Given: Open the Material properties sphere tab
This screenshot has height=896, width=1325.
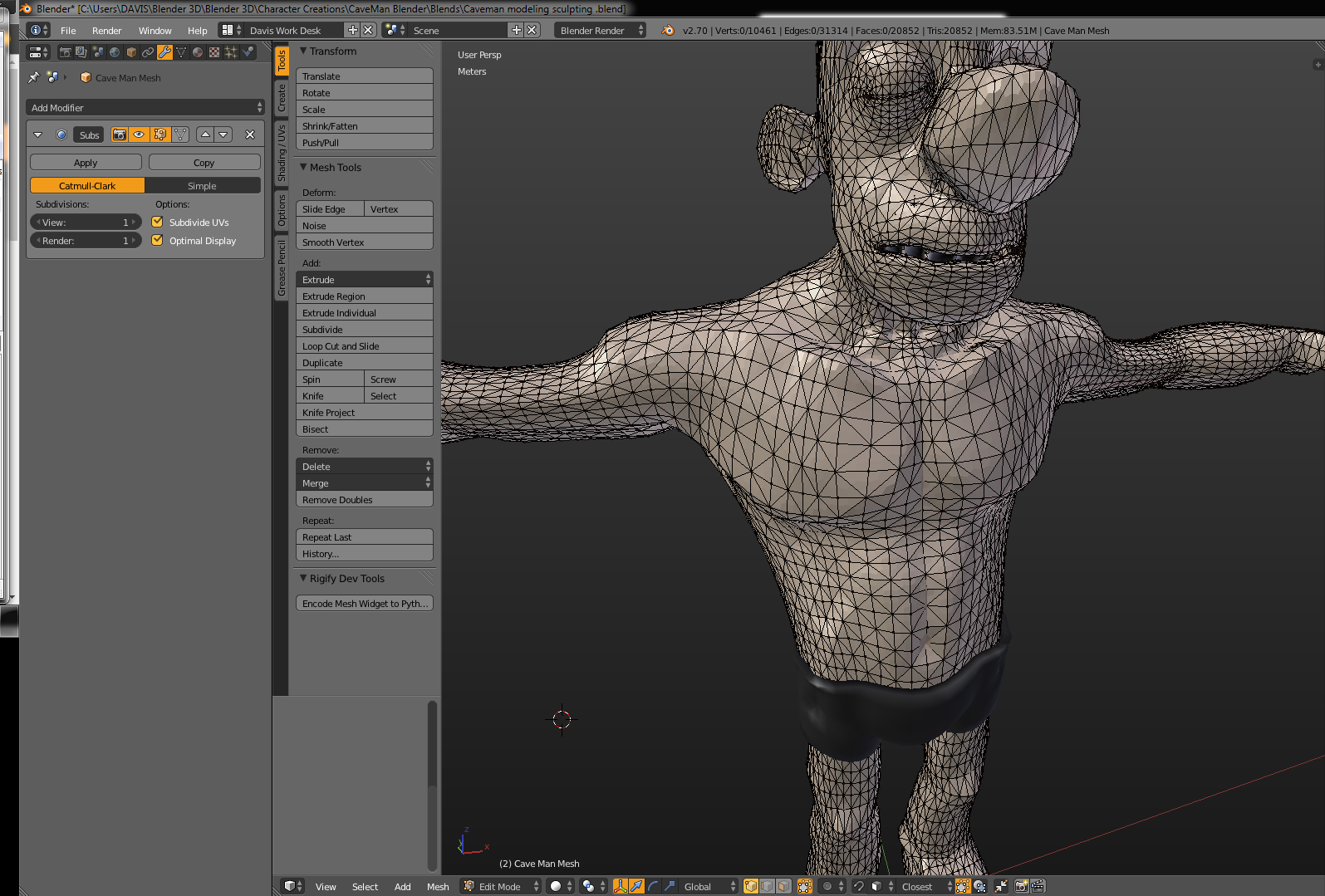Looking at the screenshot, I should [x=198, y=52].
